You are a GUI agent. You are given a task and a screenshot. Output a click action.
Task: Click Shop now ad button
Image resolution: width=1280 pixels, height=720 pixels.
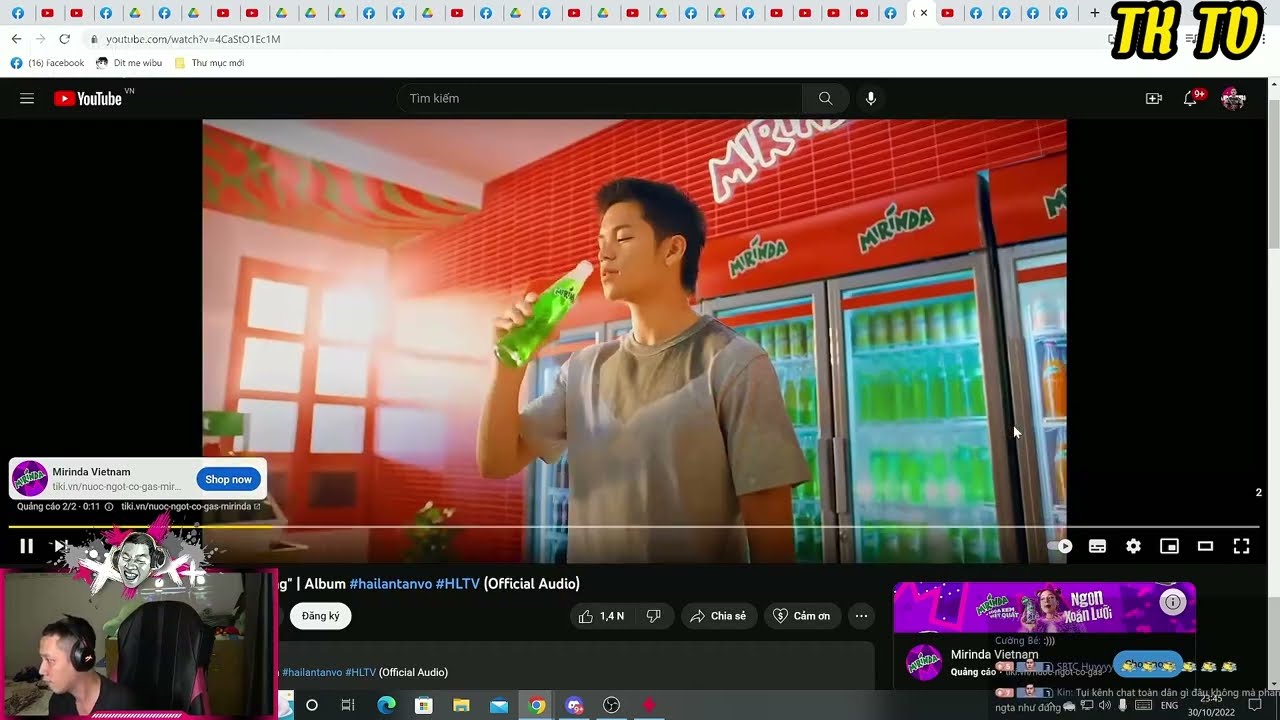[229, 479]
